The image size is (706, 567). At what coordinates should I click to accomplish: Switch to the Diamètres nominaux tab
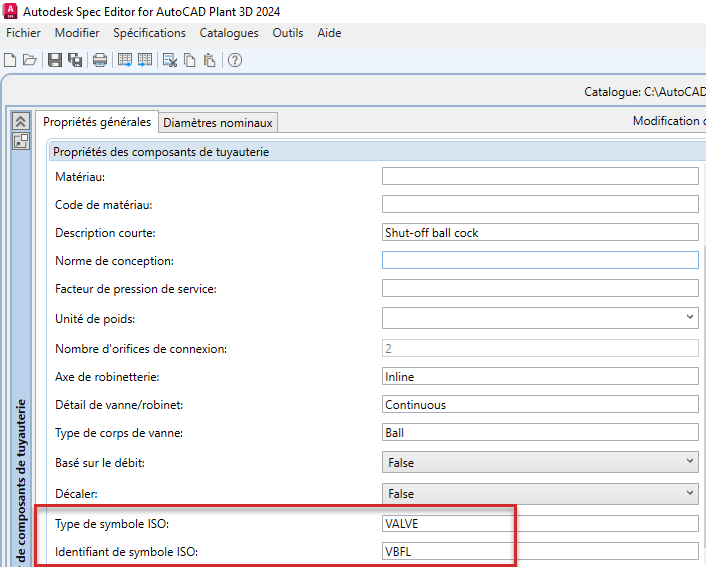(217, 123)
